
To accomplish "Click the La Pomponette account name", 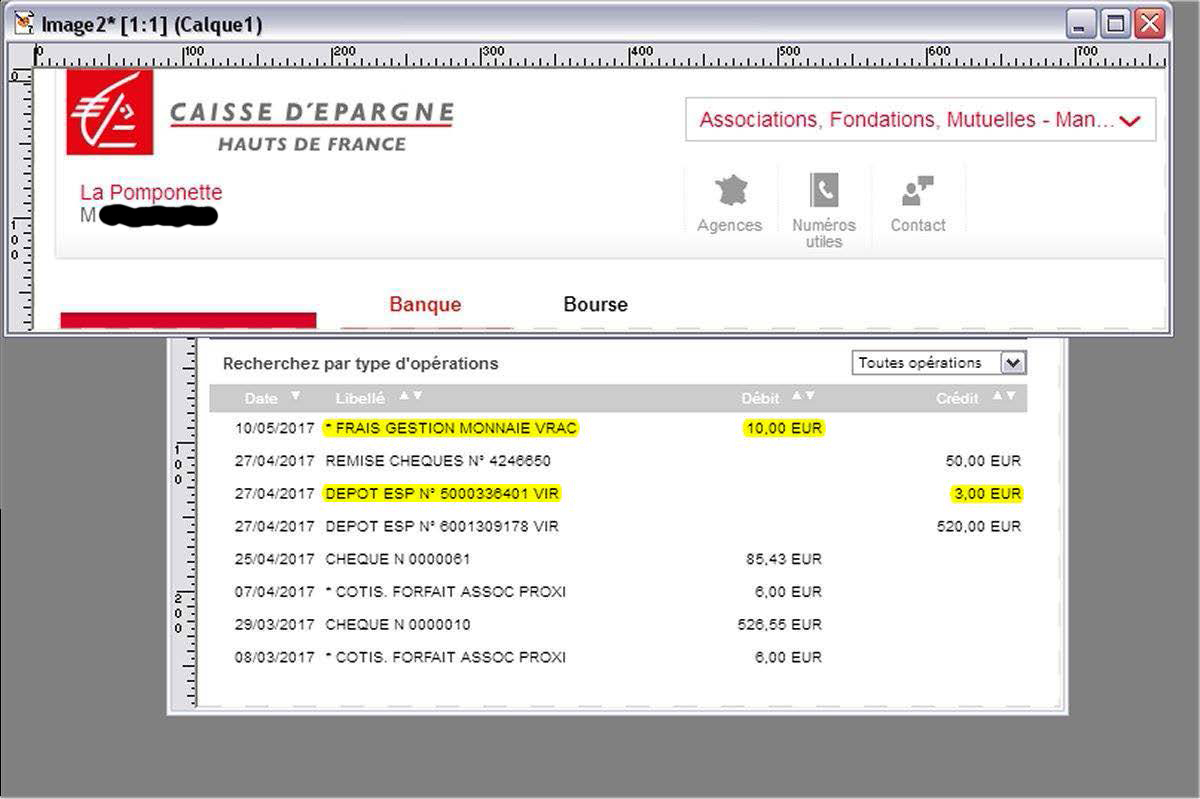I will tap(151, 192).
